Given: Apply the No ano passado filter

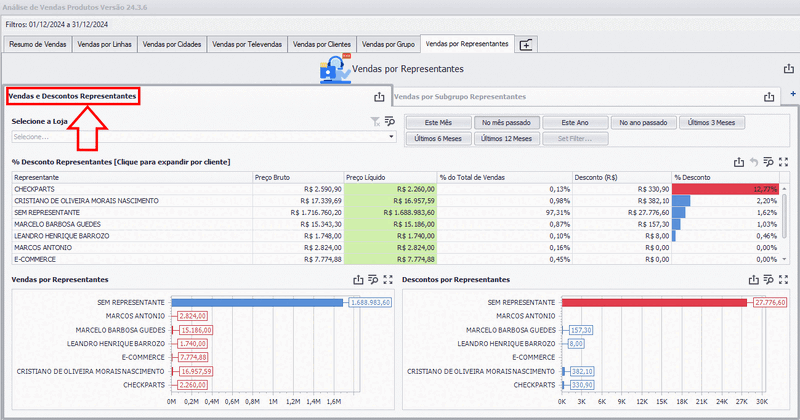Looking at the screenshot, I should click(643, 122).
